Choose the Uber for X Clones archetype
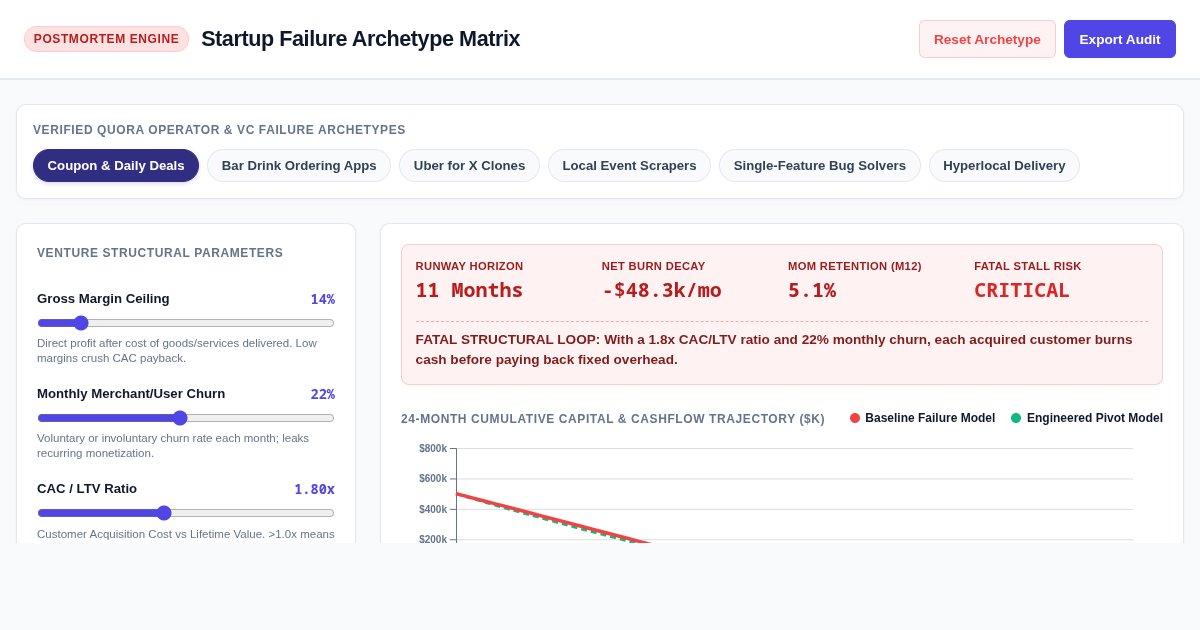 click(469, 165)
